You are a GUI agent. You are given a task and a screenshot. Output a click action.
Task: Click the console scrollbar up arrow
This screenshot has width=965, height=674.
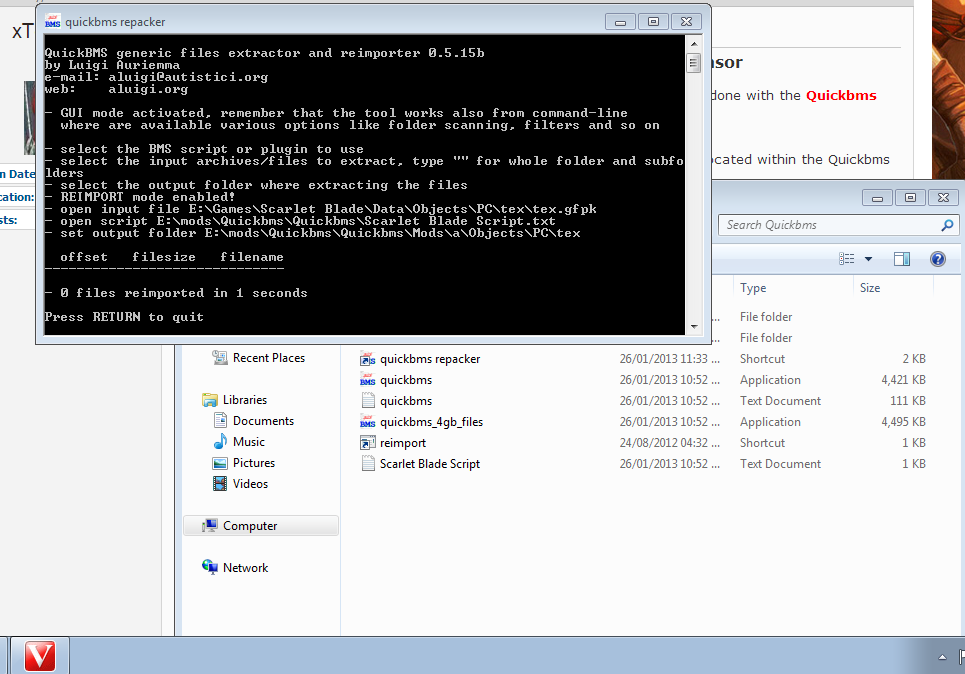pos(693,45)
